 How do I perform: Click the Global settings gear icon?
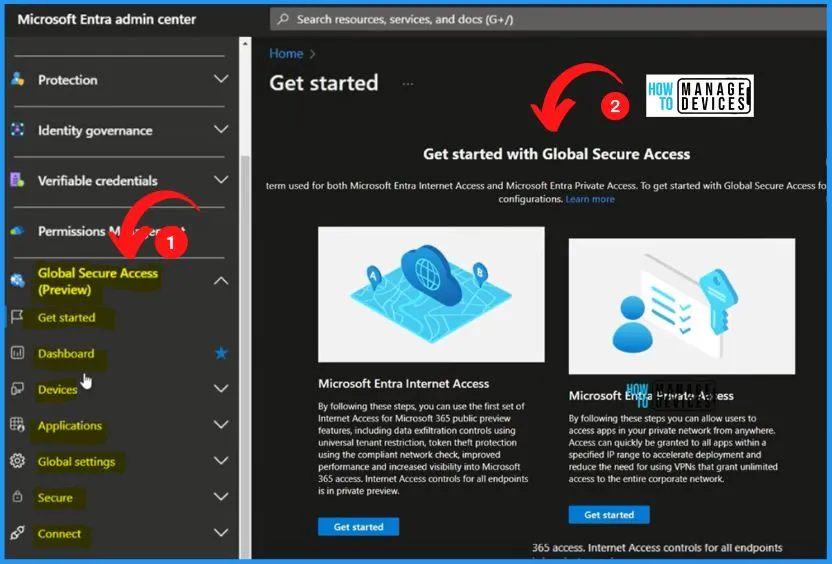18,461
